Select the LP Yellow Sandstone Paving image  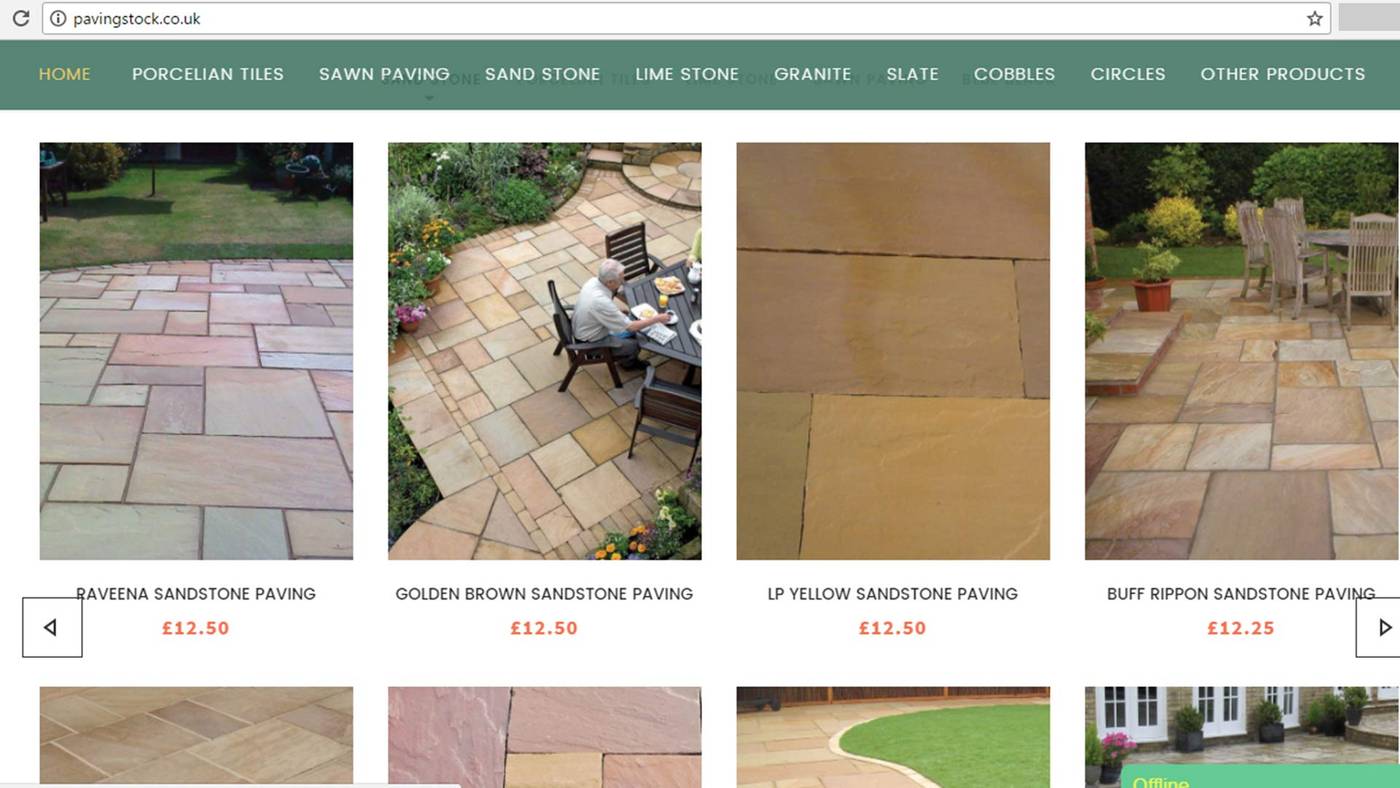click(893, 351)
